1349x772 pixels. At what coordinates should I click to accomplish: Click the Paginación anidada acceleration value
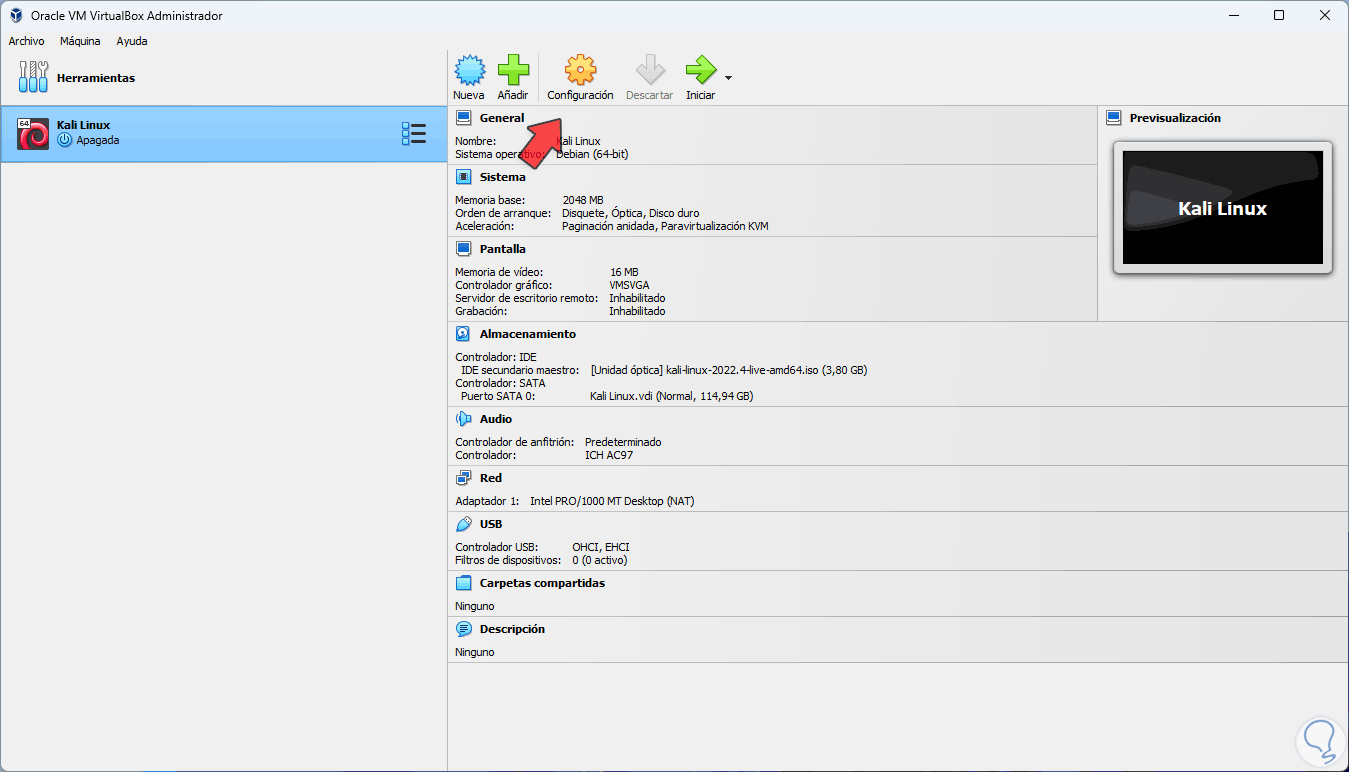pyautogui.click(x=665, y=226)
